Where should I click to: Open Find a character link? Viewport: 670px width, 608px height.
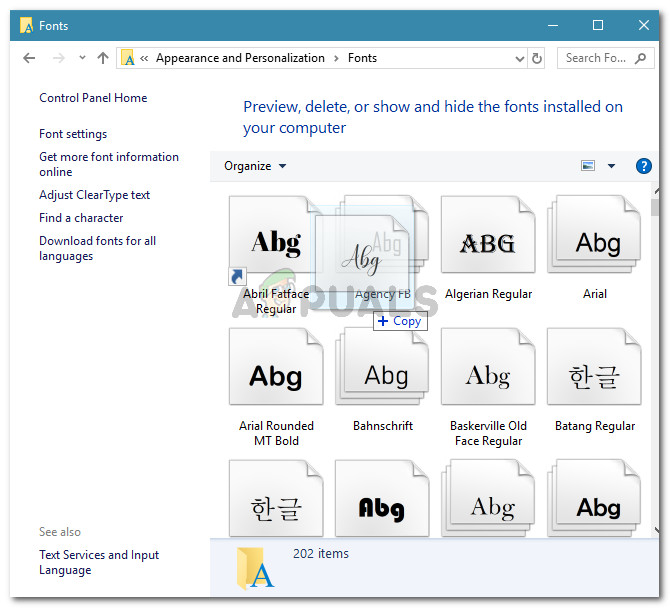[81, 218]
